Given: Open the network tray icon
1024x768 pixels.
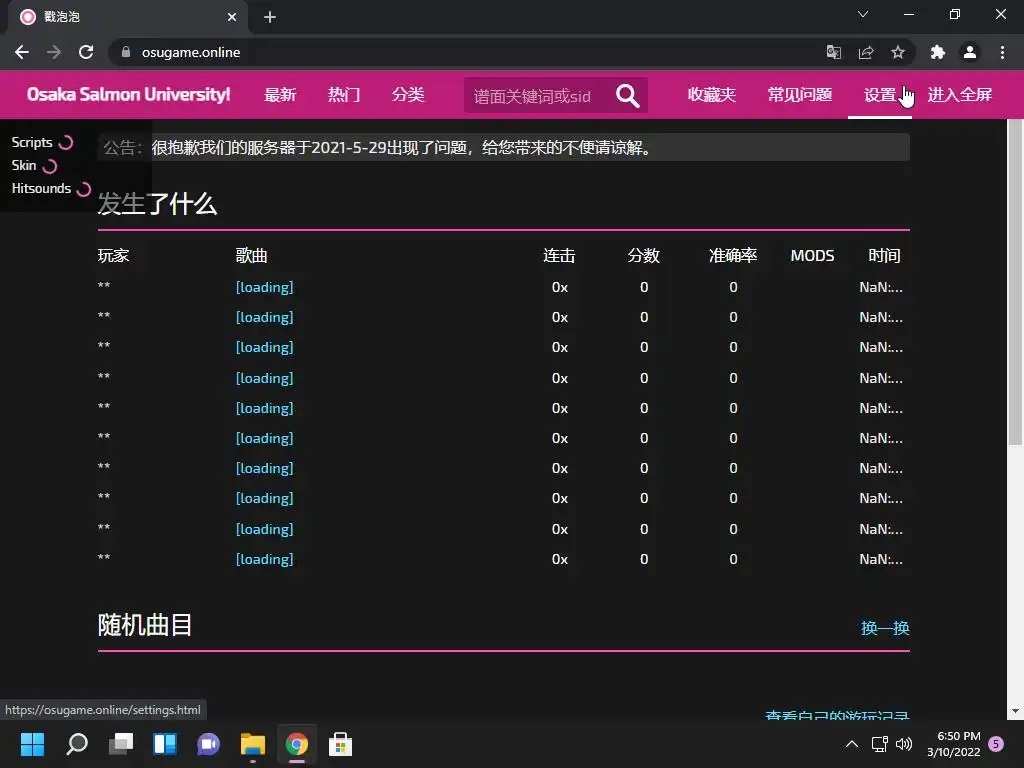Looking at the screenshot, I should (879, 744).
